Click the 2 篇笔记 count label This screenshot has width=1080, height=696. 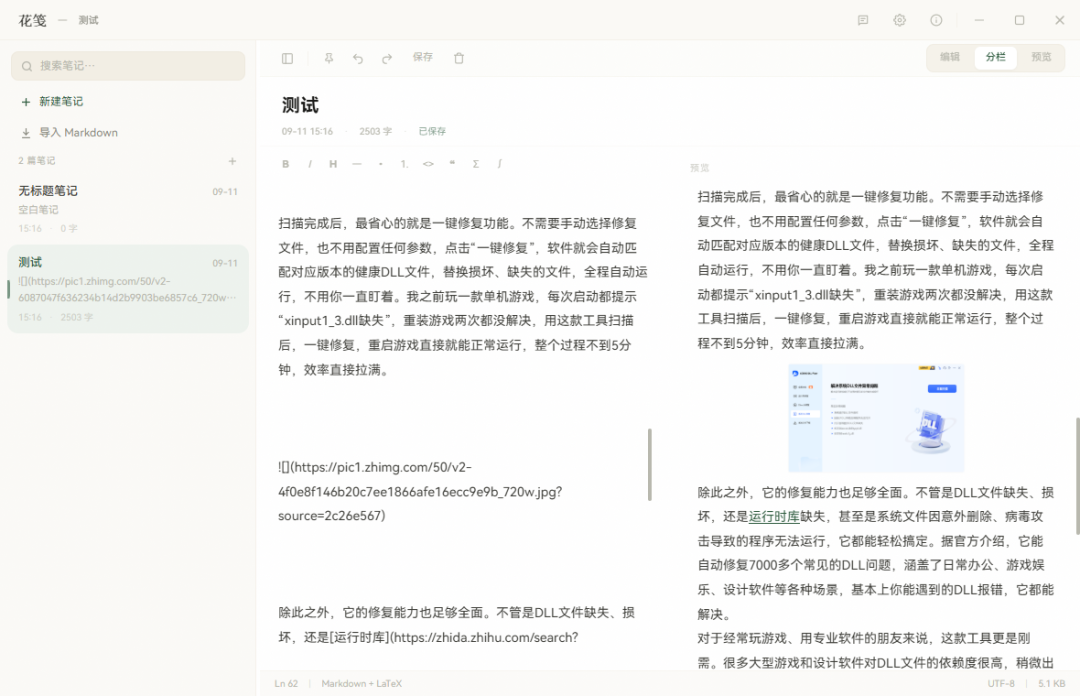click(37, 161)
